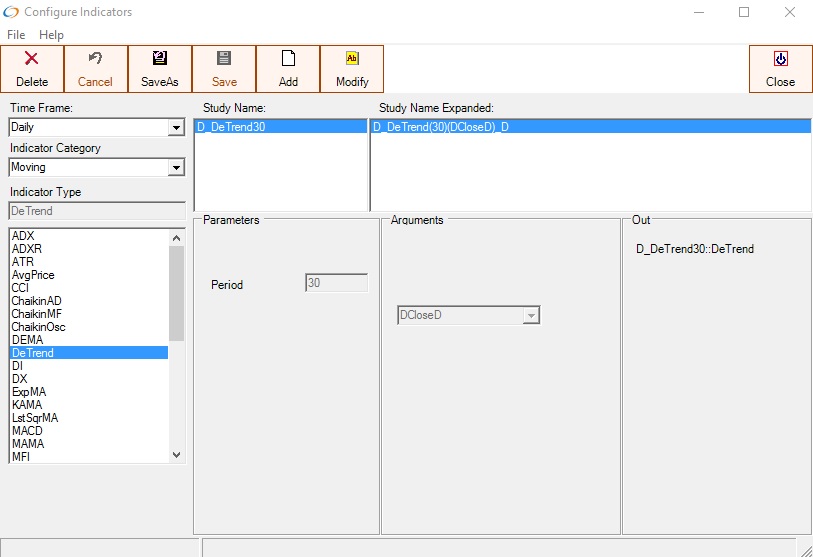The width and height of the screenshot is (813, 557).
Task: Open the File menu
Action: [16, 35]
